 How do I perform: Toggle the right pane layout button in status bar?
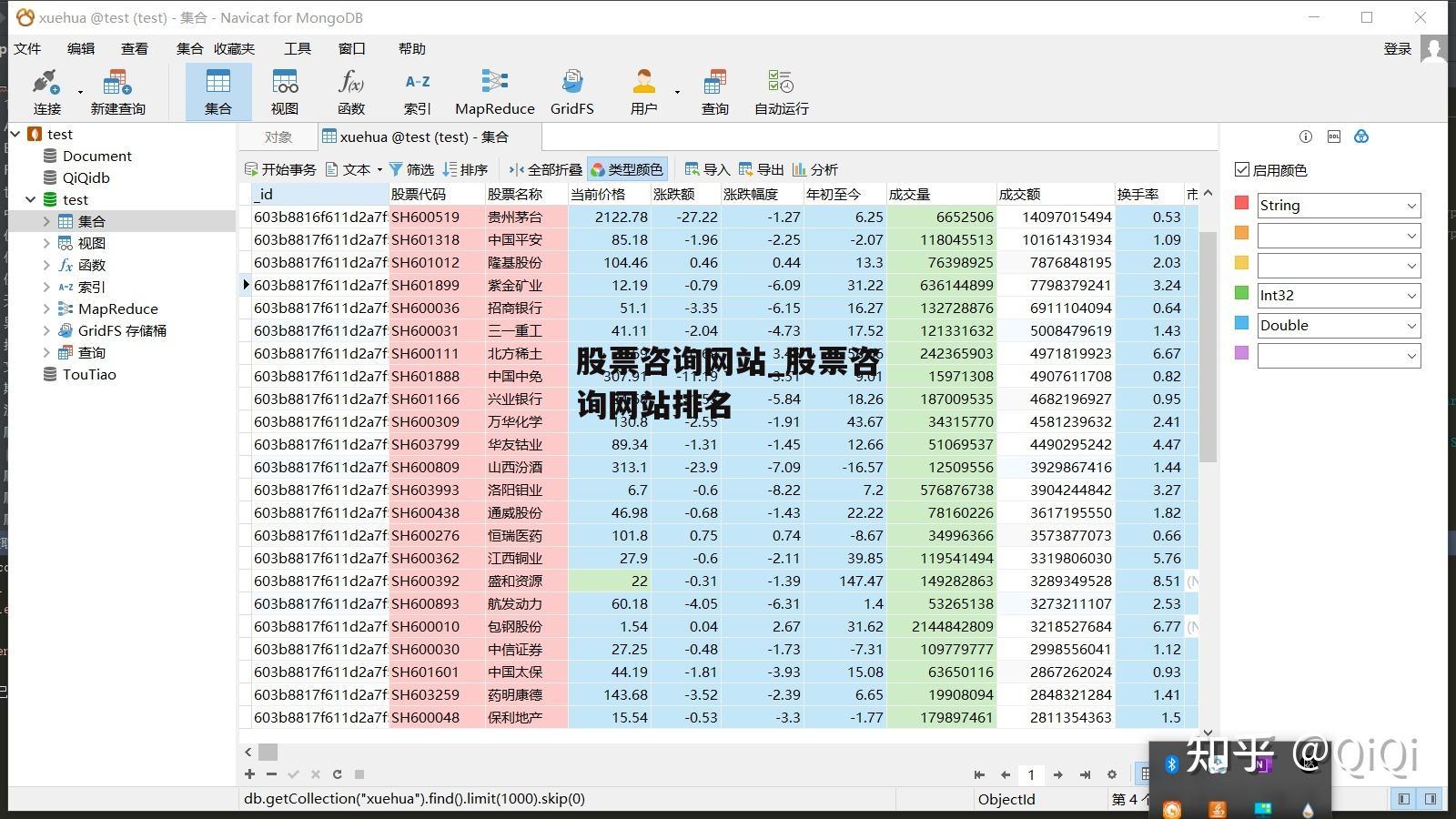(x=1431, y=799)
